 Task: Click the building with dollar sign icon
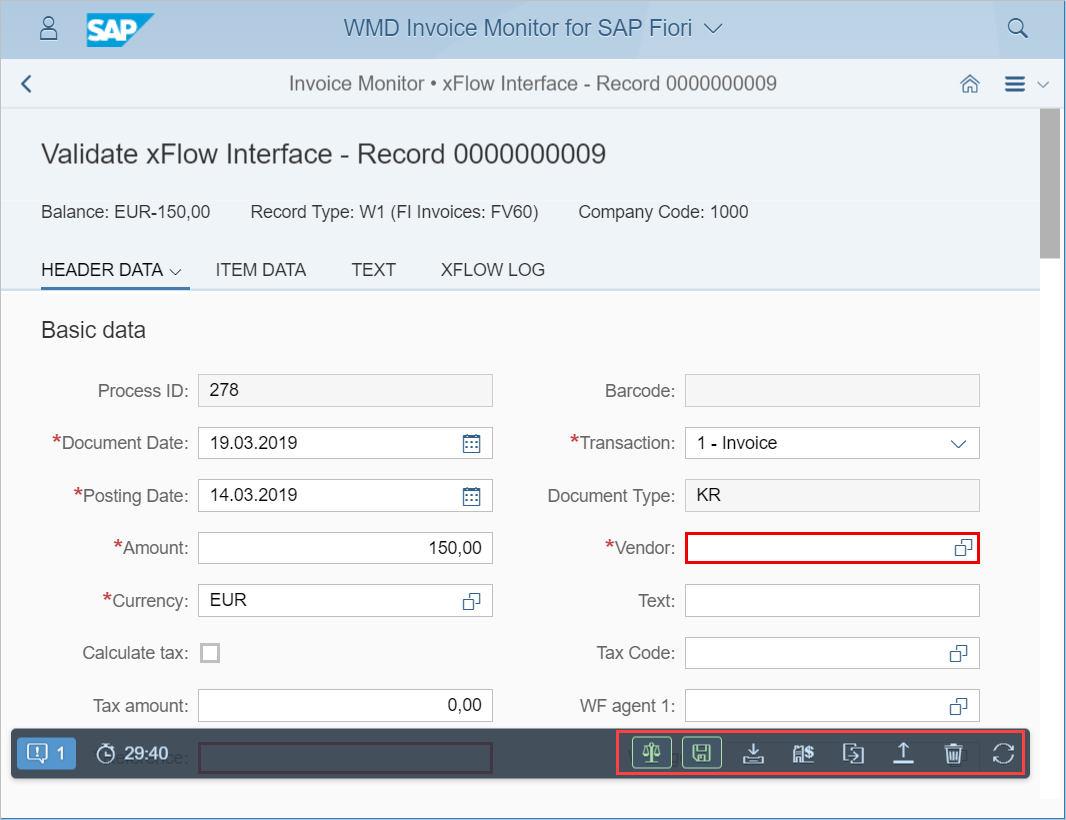point(802,753)
